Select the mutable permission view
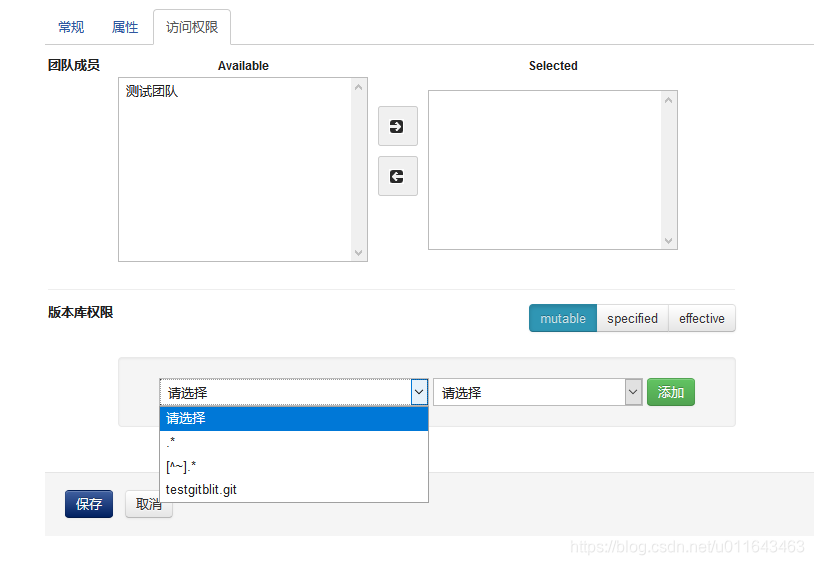This screenshot has height=565, width=814. [563, 318]
